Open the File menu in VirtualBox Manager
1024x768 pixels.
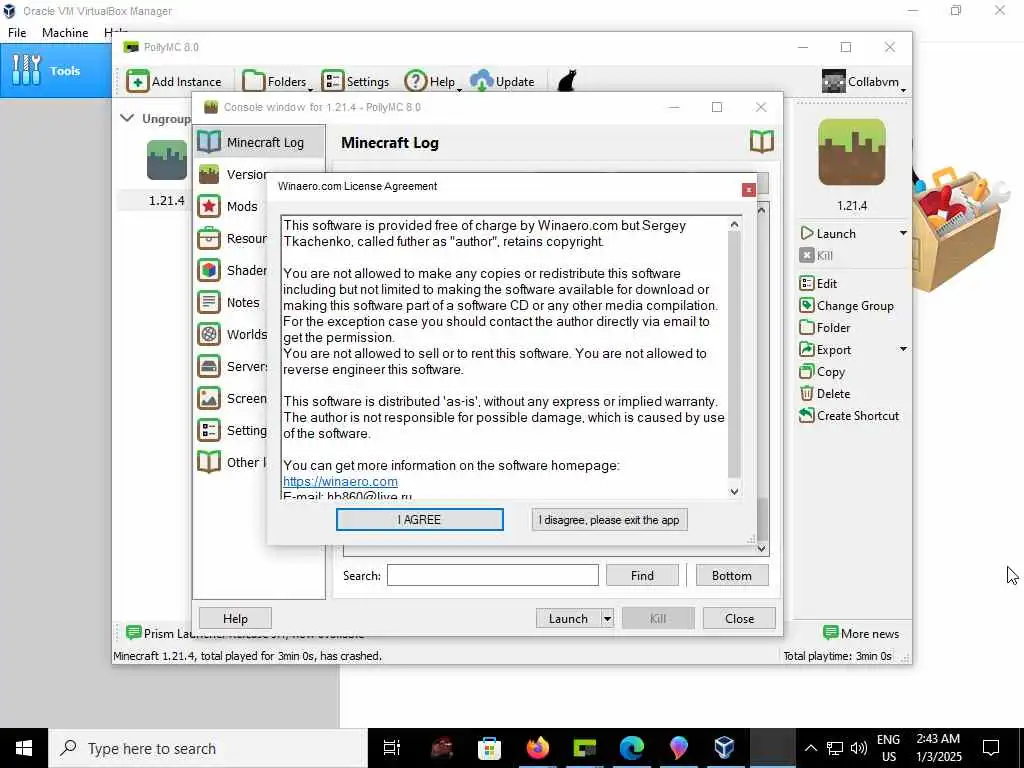click(17, 33)
